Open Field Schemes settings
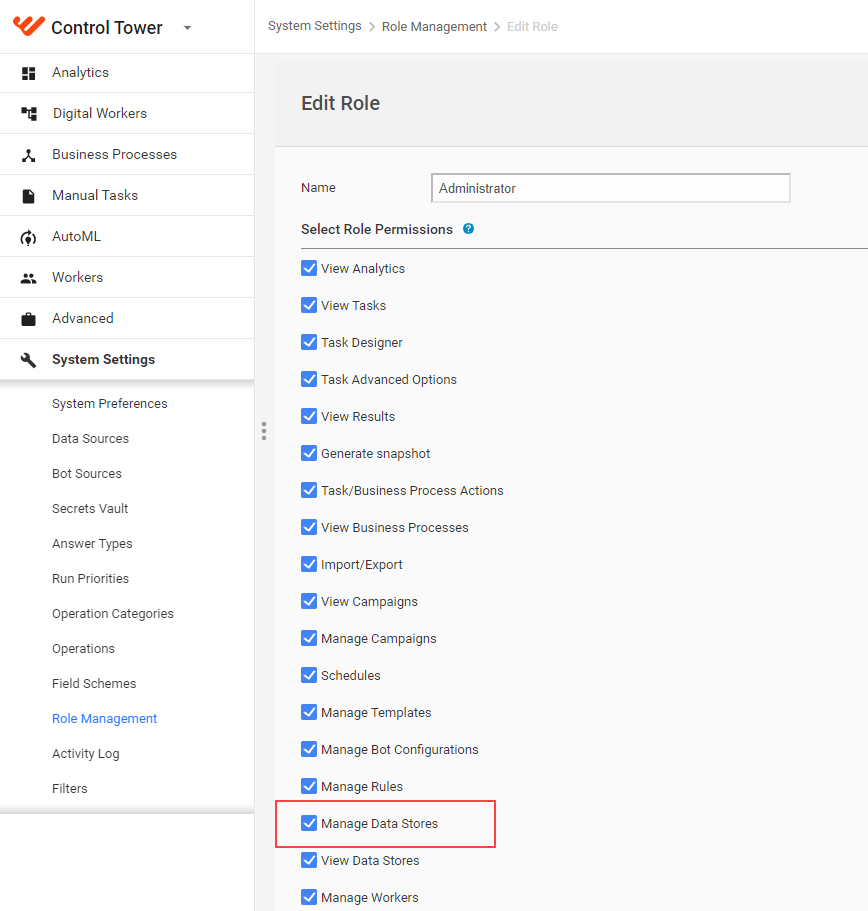This screenshot has height=911, width=868. coord(94,683)
